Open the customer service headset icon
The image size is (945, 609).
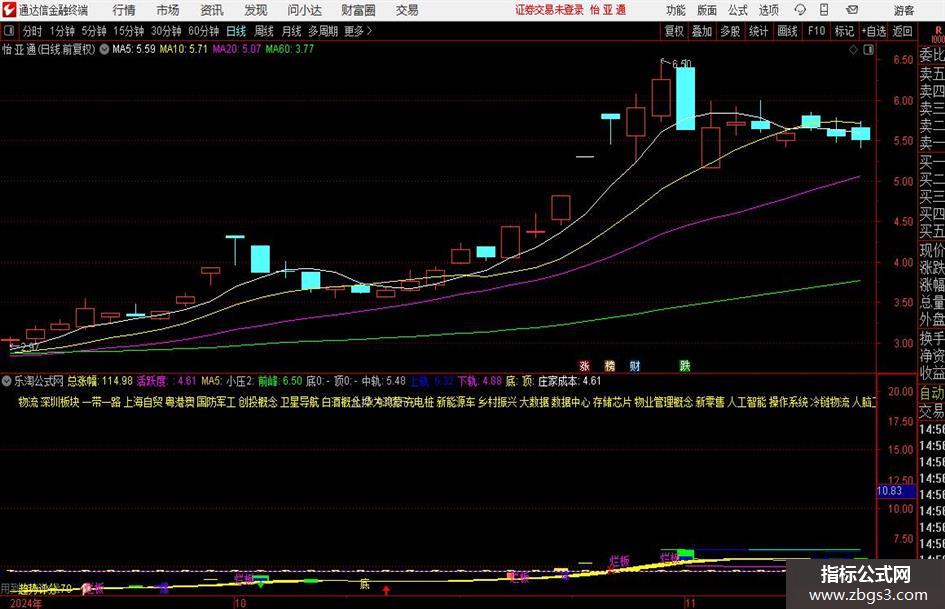[800, 10]
